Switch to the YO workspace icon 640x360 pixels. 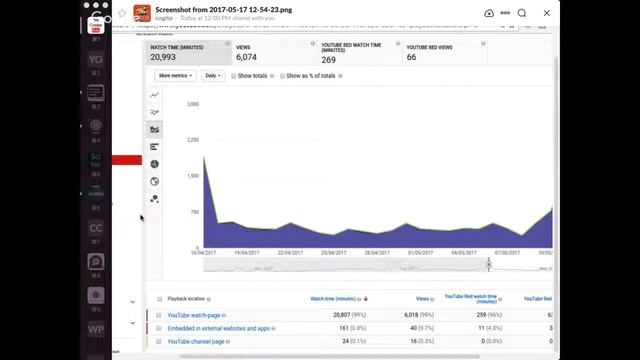click(x=96, y=60)
